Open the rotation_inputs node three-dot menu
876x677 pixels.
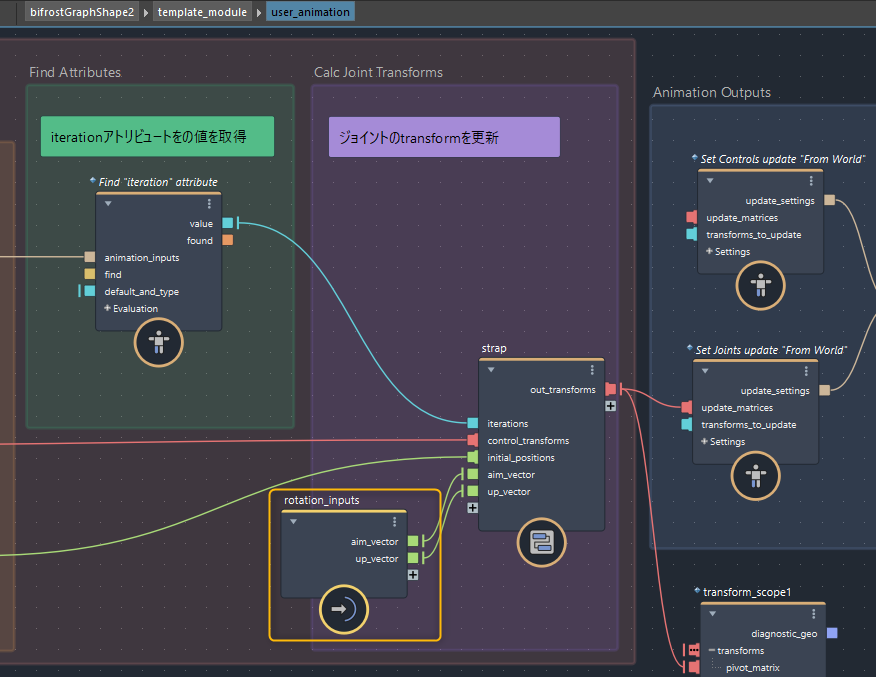[395, 521]
